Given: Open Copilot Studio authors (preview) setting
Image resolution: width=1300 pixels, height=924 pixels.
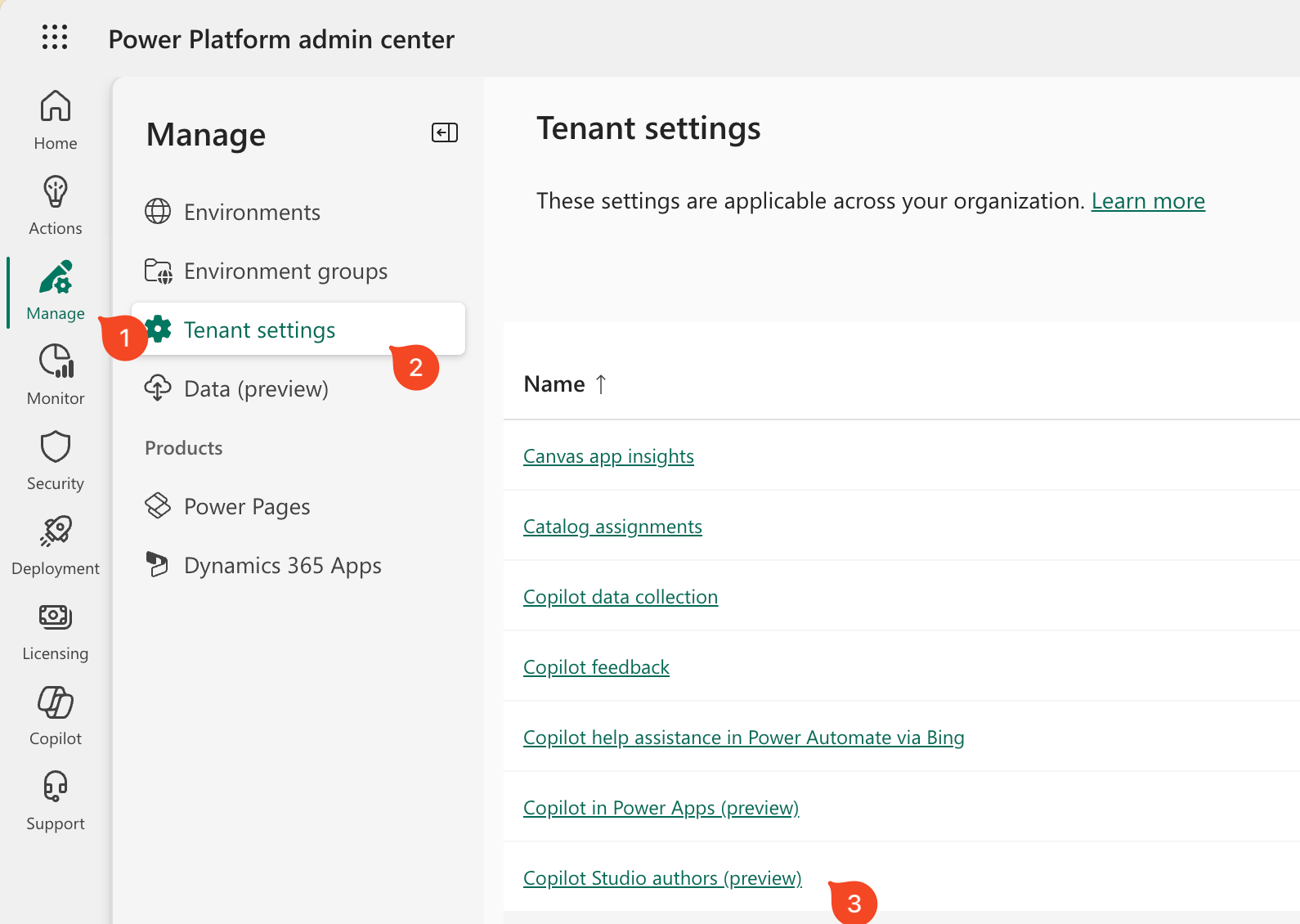Looking at the screenshot, I should coord(662,878).
